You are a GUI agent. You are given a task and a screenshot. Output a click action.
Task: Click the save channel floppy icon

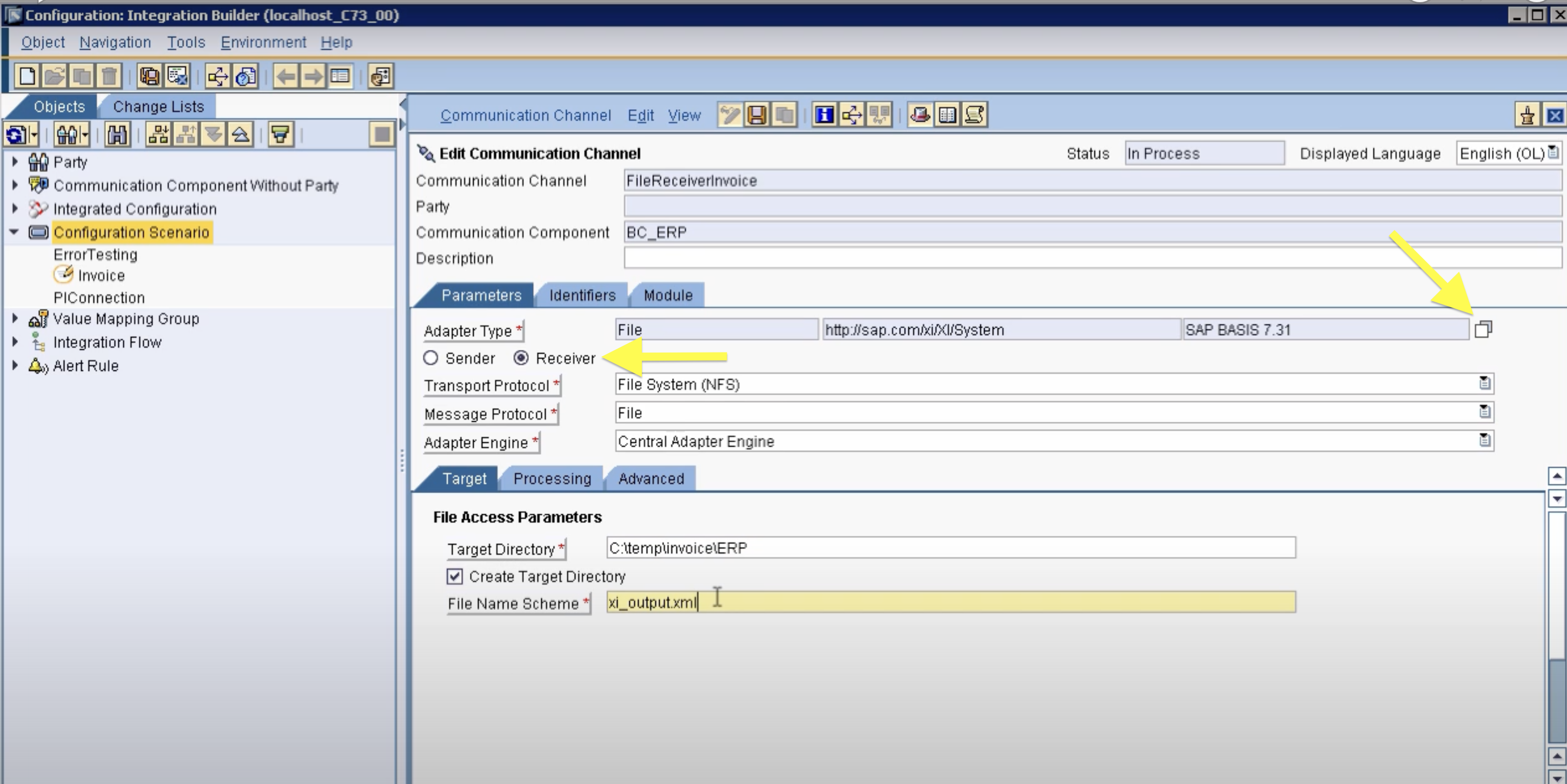pyautogui.click(x=757, y=114)
